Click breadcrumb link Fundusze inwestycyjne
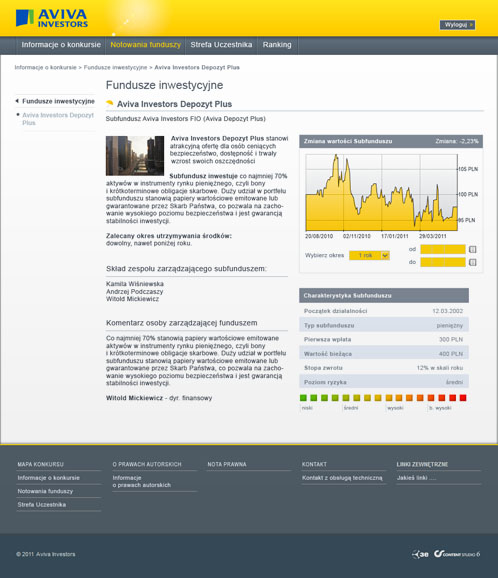498x578 pixels. (115, 67)
